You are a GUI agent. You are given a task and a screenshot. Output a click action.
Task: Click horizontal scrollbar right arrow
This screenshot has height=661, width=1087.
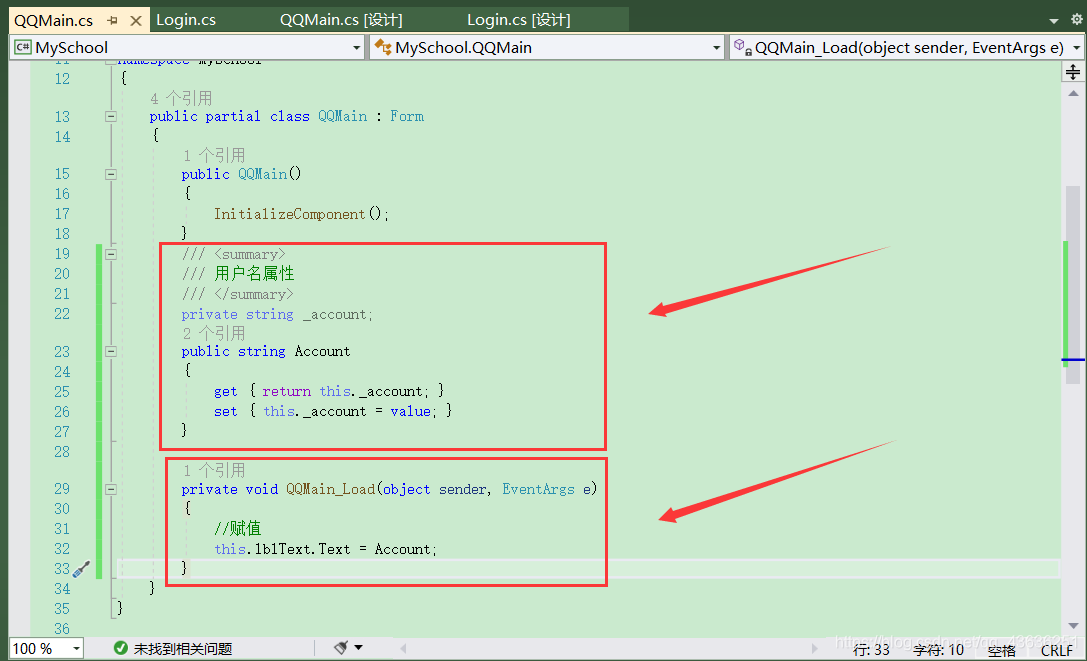click(x=815, y=649)
